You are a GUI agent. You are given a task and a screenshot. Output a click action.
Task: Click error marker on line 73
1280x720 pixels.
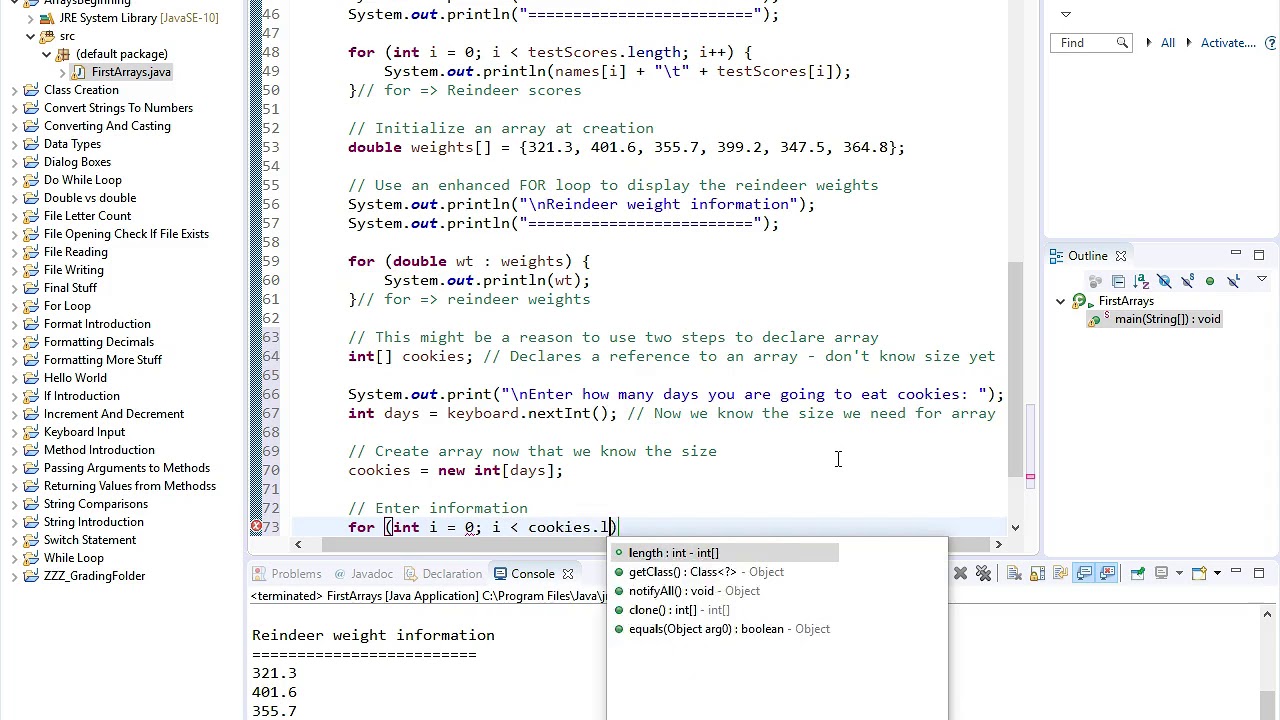pyautogui.click(x=256, y=527)
